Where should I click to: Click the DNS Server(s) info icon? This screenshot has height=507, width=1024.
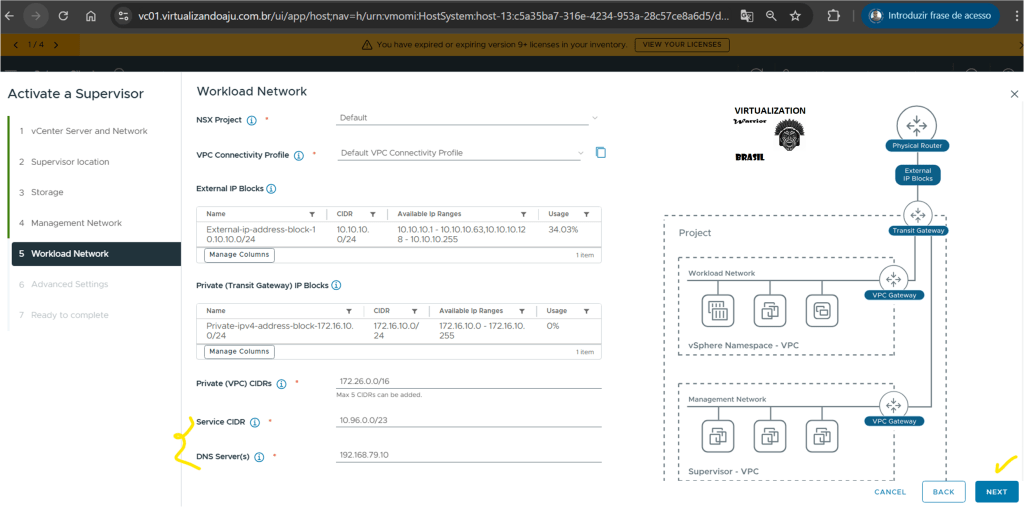259,457
